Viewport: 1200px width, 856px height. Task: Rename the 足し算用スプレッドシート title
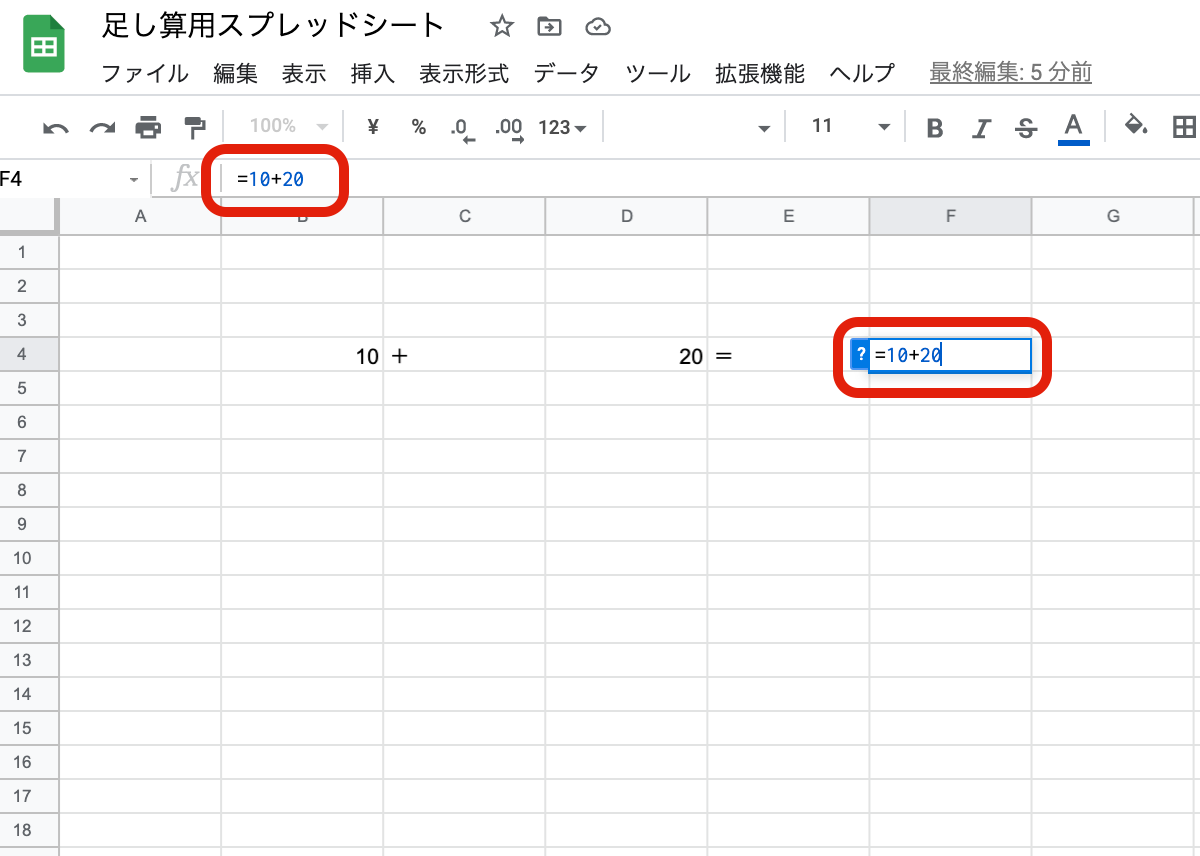pyautogui.click(x=273, y=26)
